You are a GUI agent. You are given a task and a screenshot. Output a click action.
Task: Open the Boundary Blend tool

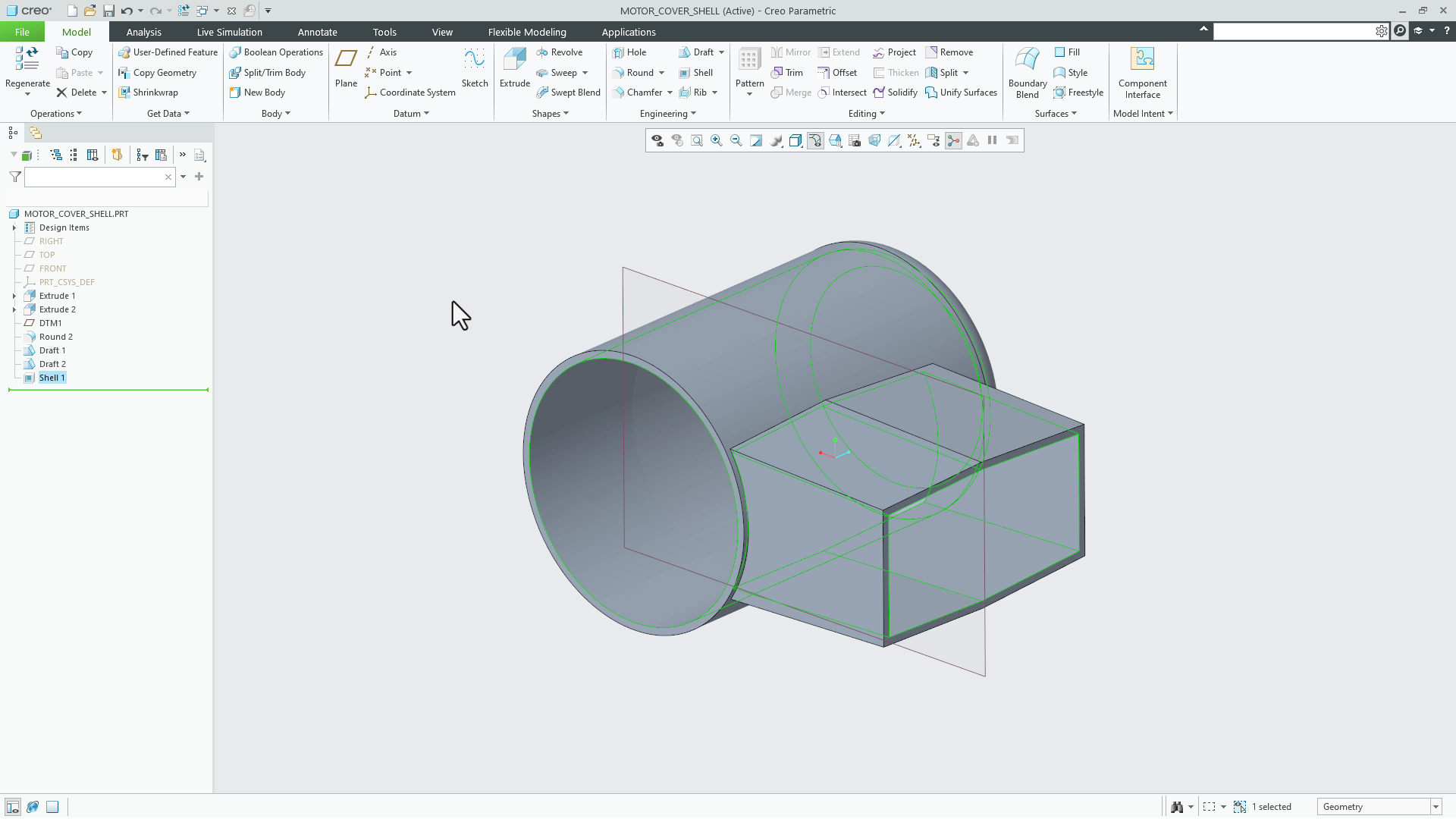click(1026, 72)
